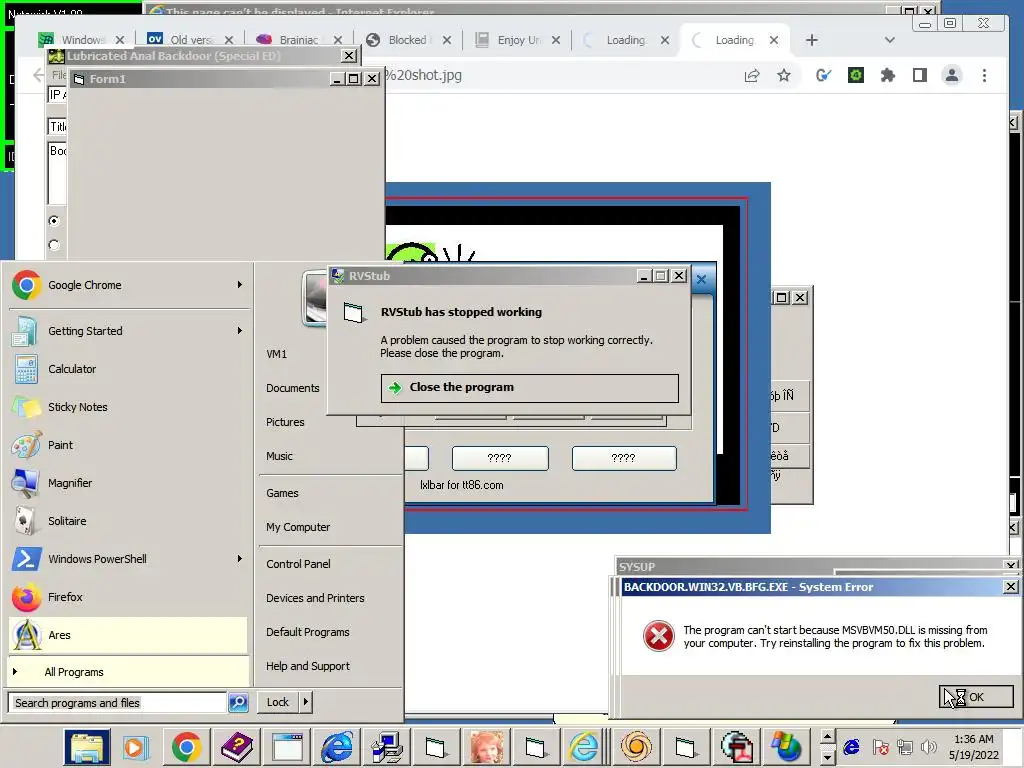The image size is (1024, 768).
Task: Focus Search programs and files box
Action: click(x=118, y=703)
